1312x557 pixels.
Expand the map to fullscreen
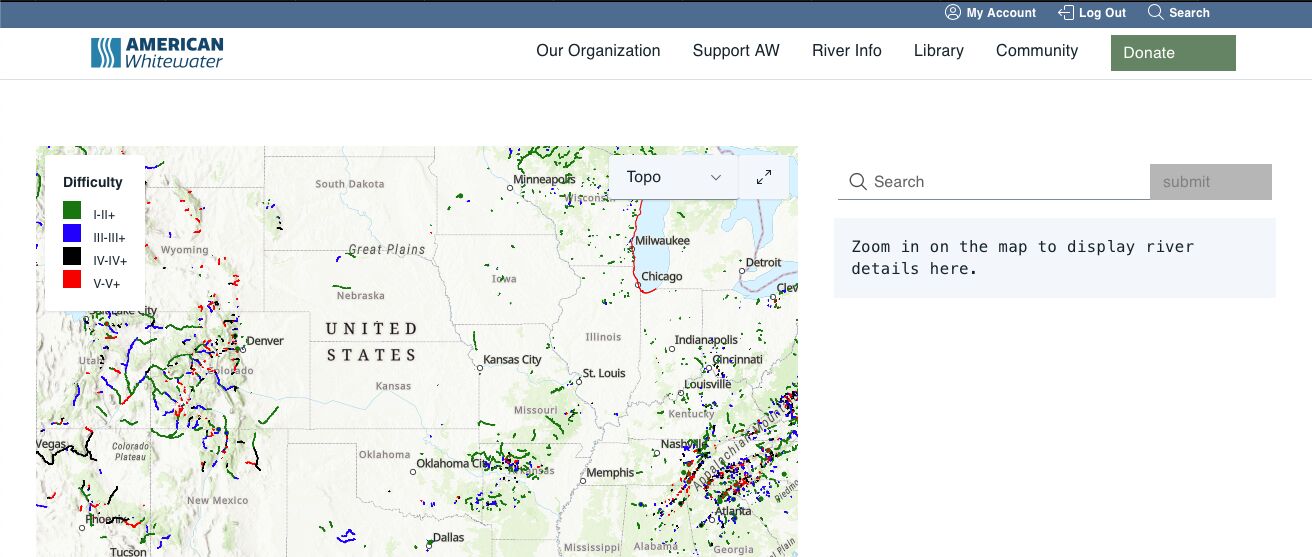tap(764, 177)
